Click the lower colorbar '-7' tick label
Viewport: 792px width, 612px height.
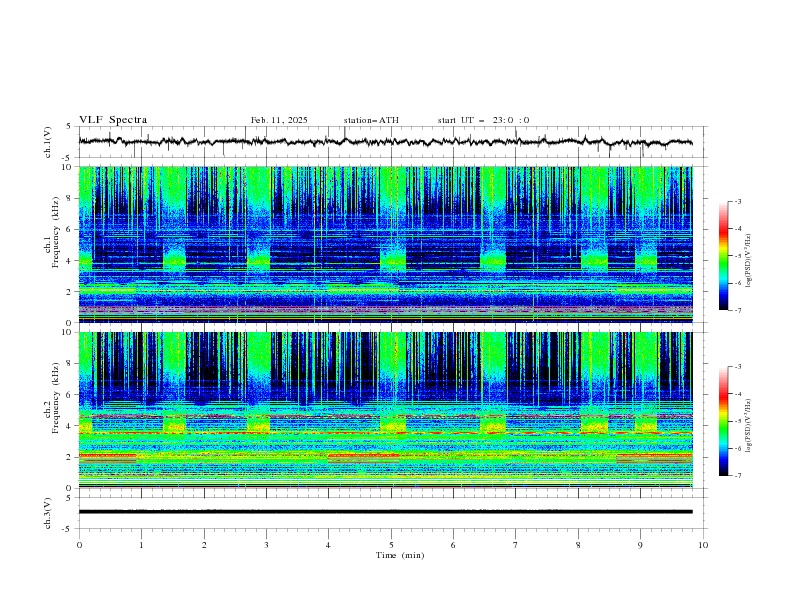(x=737, y=475)
